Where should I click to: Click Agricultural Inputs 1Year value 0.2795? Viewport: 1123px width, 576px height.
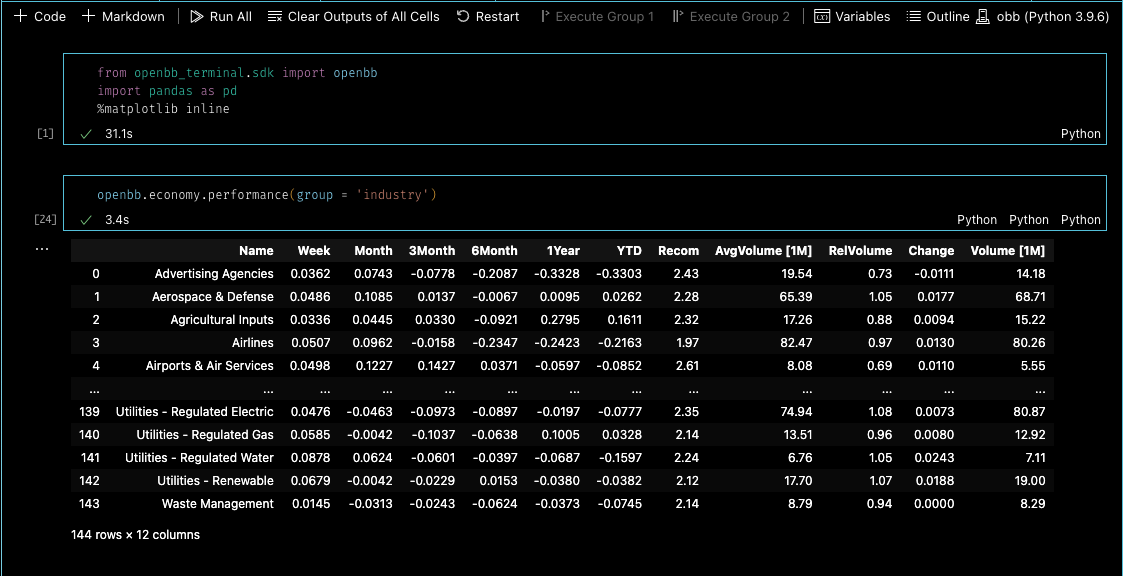pos(560,320)
